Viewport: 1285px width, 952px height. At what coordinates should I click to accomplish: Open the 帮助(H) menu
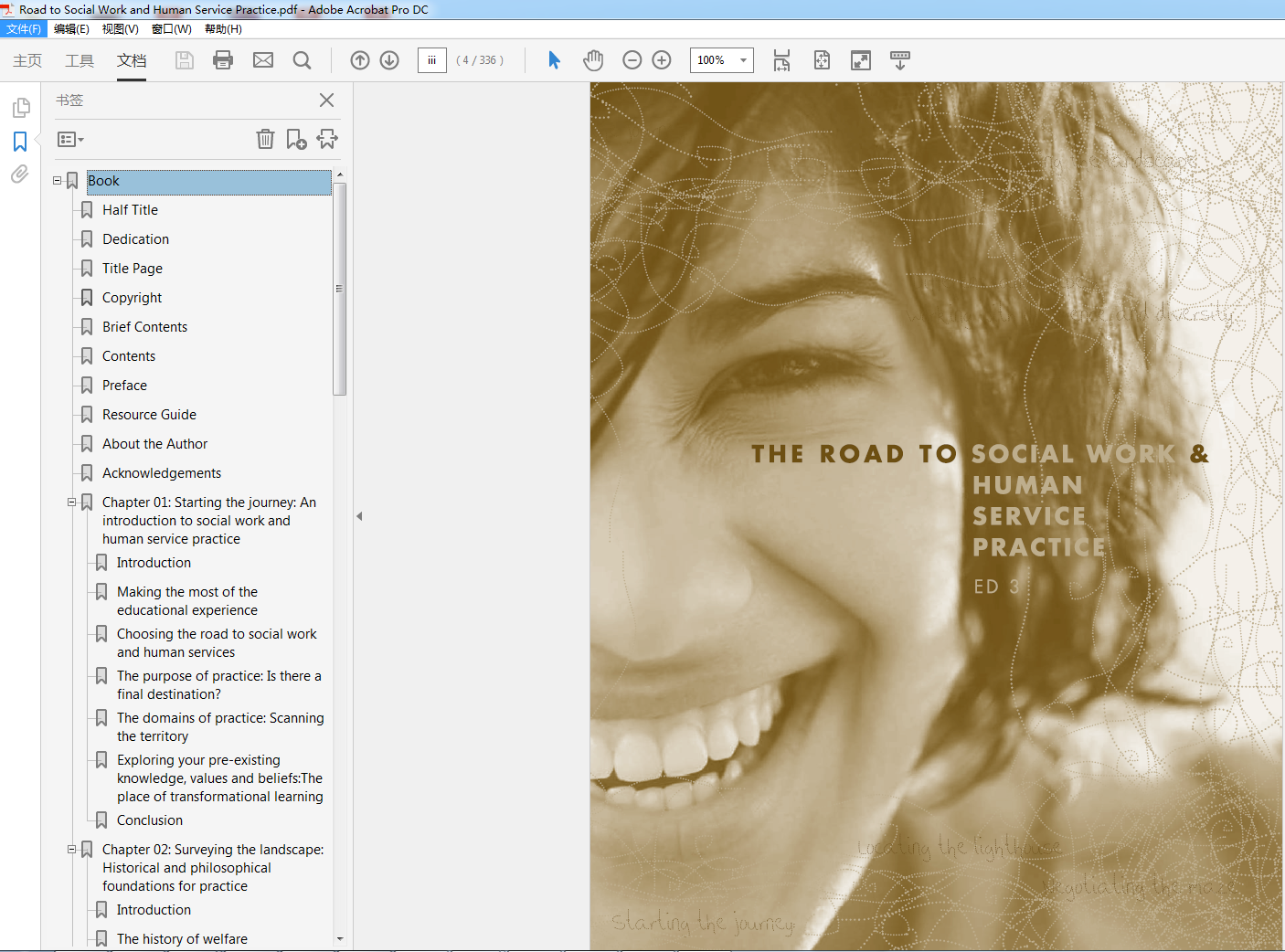[223, 29]
